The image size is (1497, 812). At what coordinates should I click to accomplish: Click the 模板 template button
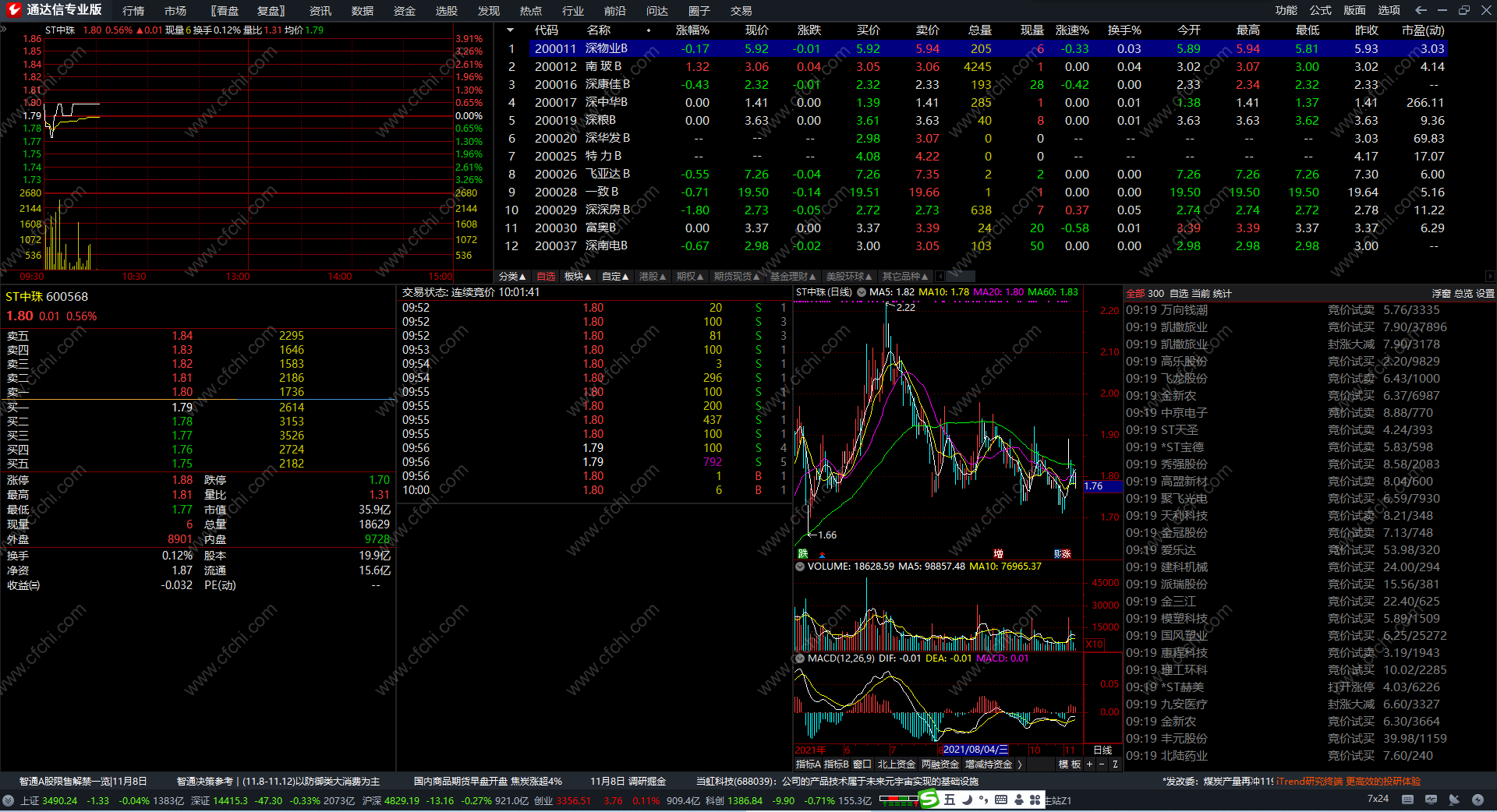(x=1070, y=764)
